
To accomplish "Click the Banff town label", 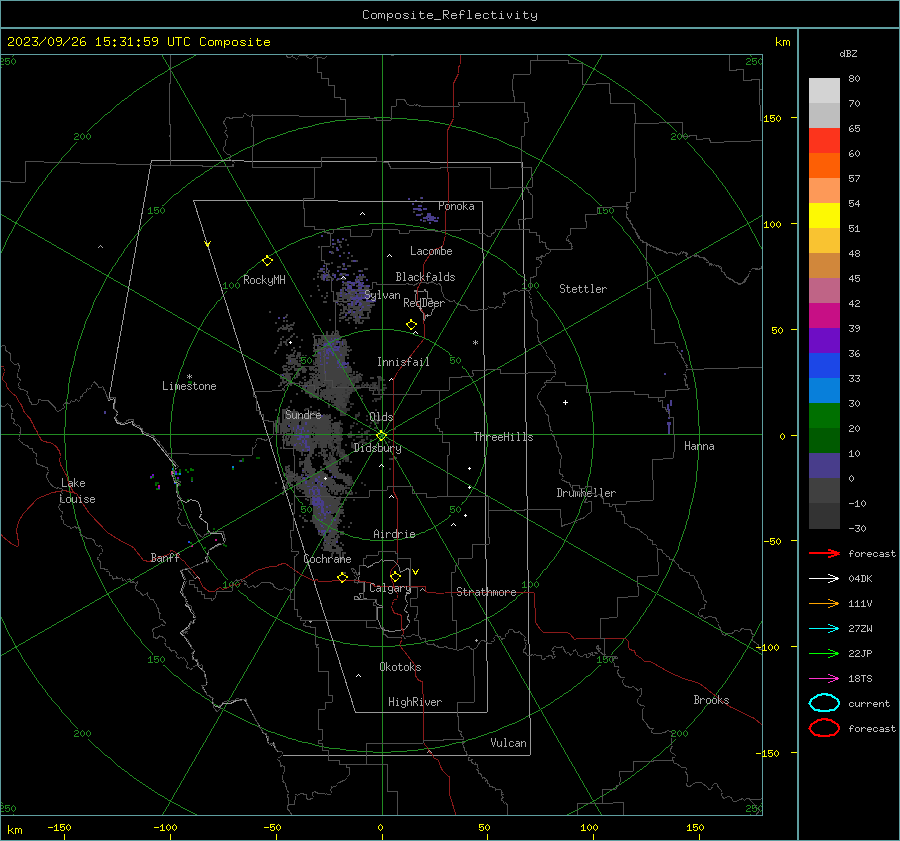I will 165,558.
